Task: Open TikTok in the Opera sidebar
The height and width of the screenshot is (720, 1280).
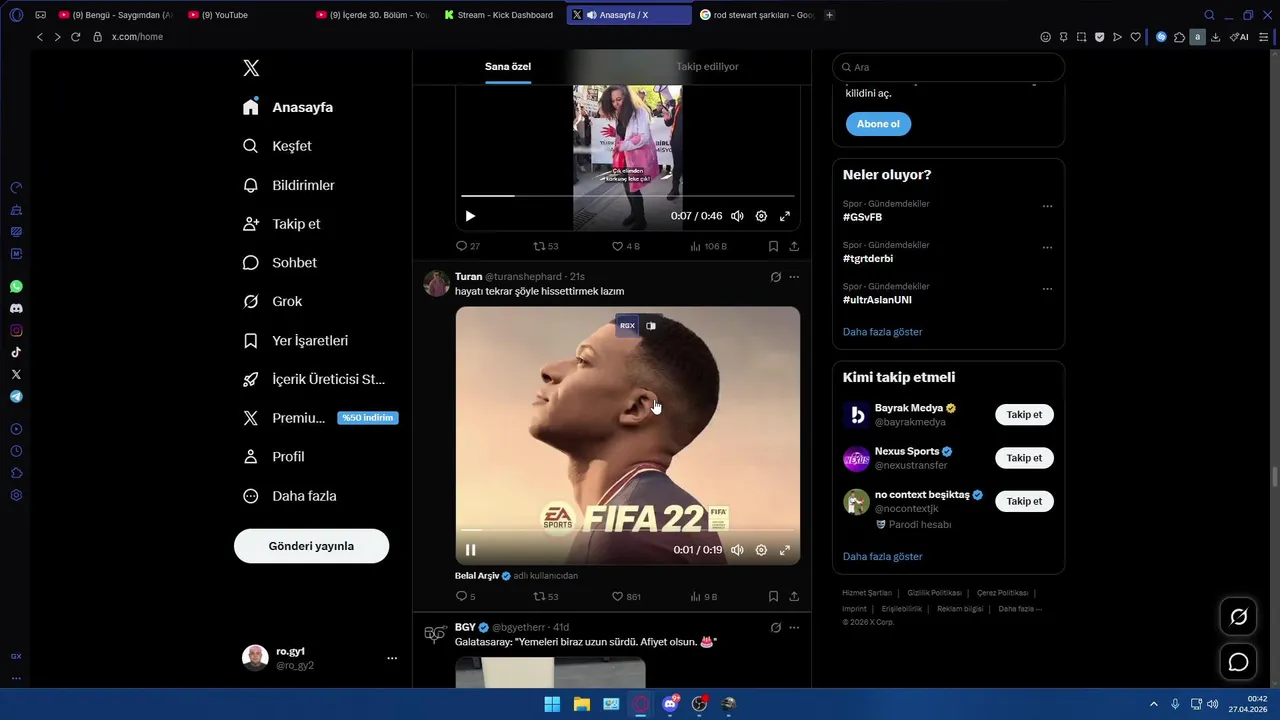Action: point(16,352)
